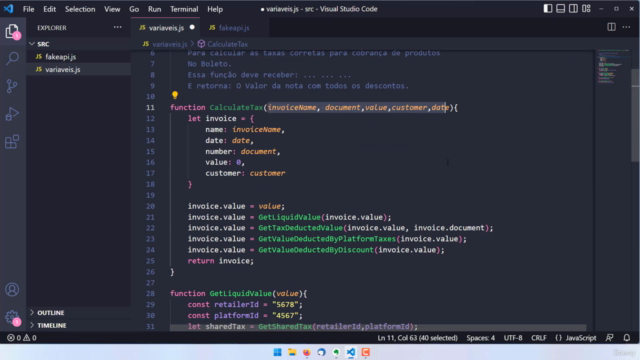640x360 pixels.
Task: Click the Visual Studio Code taskbar icon
Action: click(351, 352)
